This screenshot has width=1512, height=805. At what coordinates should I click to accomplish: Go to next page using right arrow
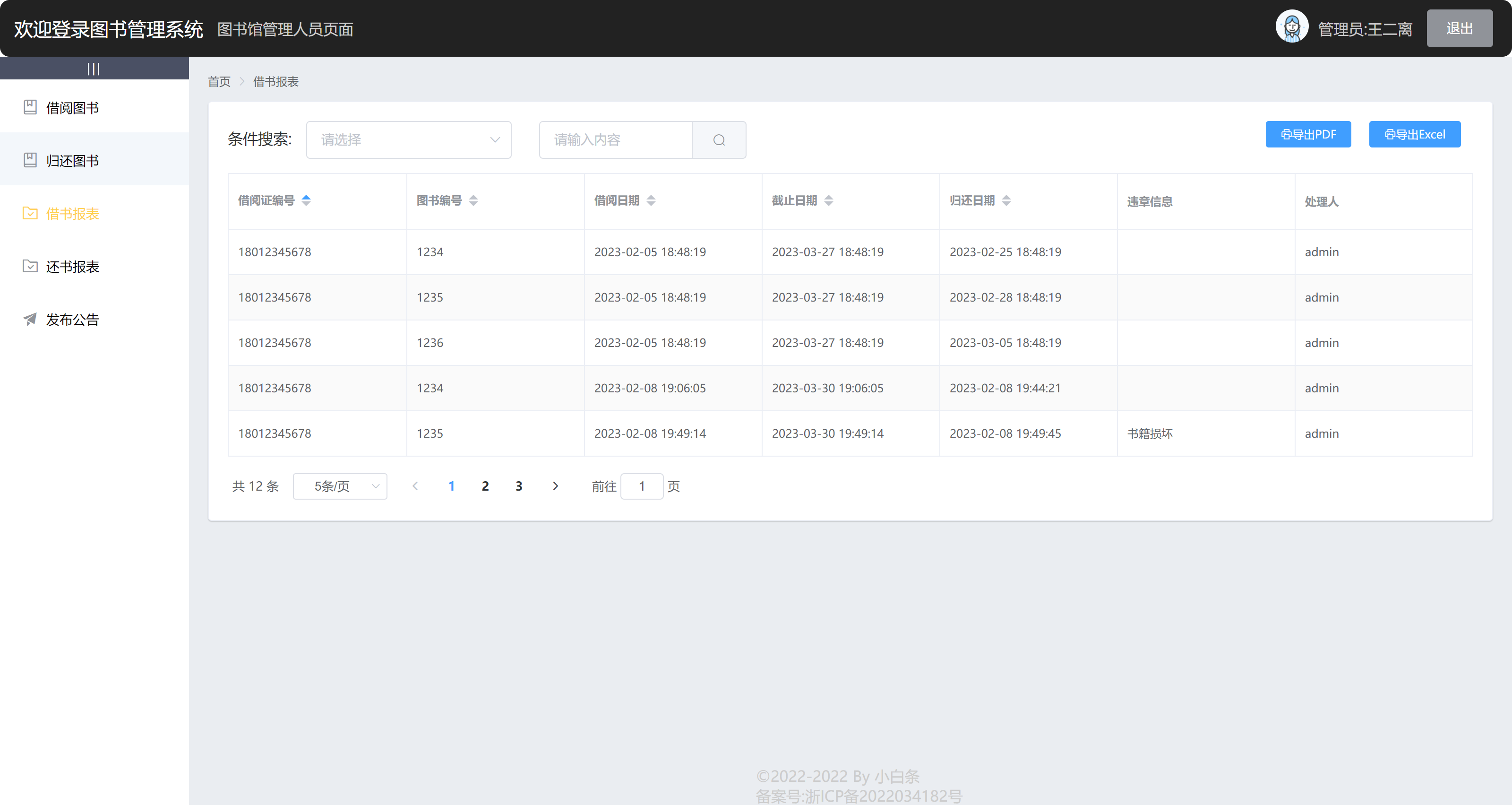pyautogui.click(x=555, y=485)
